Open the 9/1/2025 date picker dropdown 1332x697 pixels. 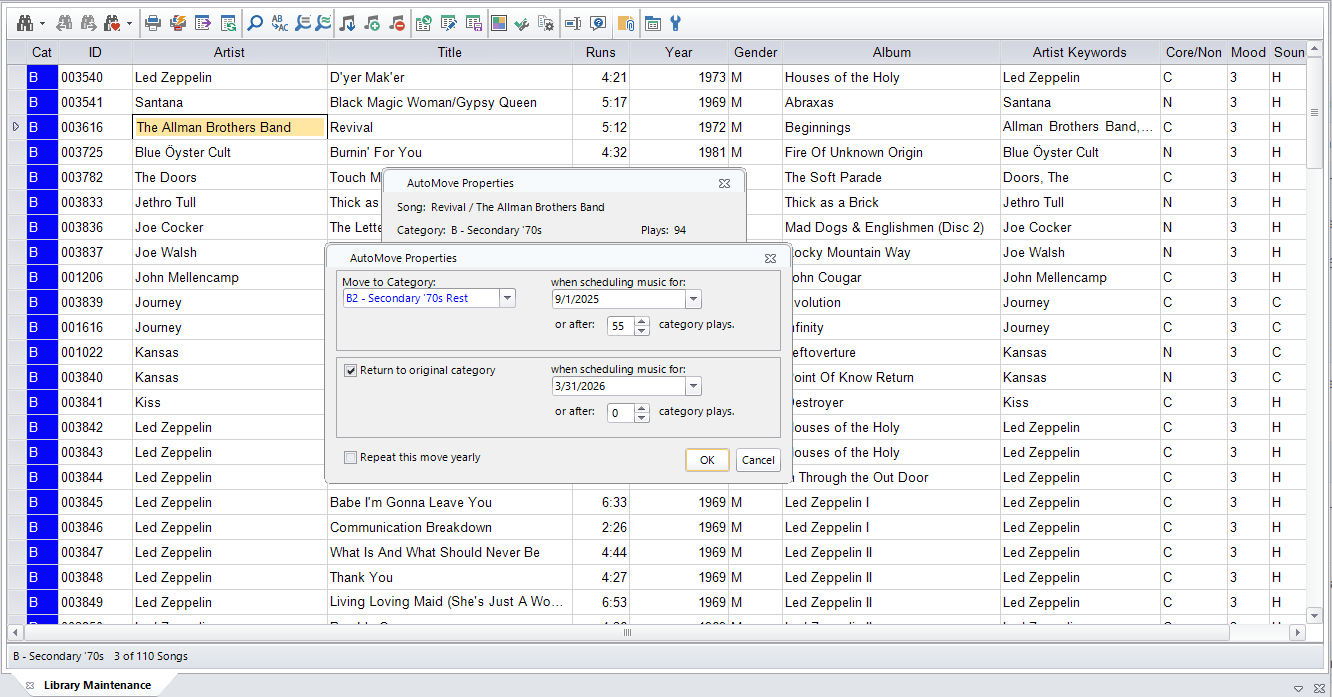(693, 299)
